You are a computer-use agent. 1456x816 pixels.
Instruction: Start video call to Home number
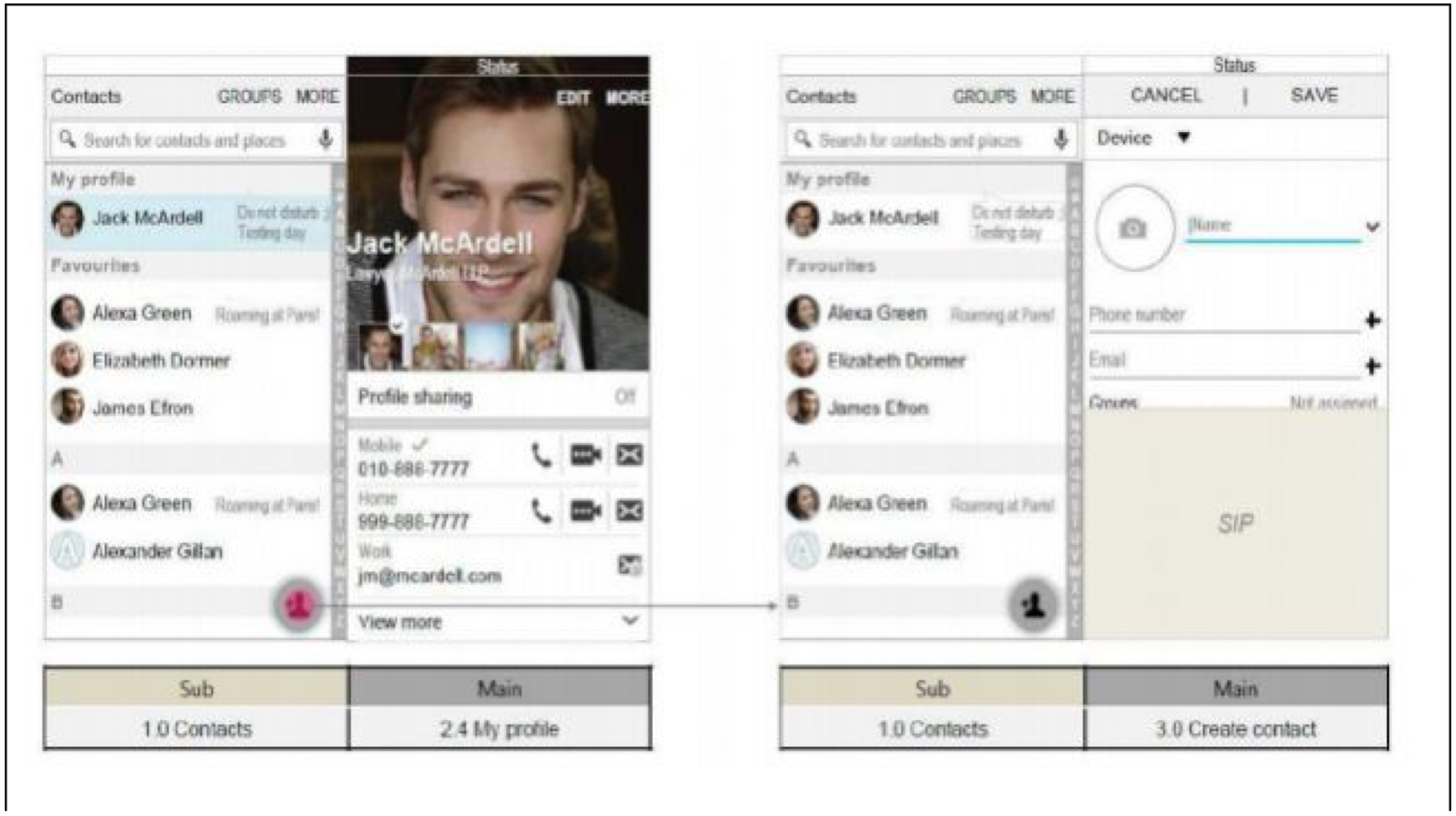[585, 511]
